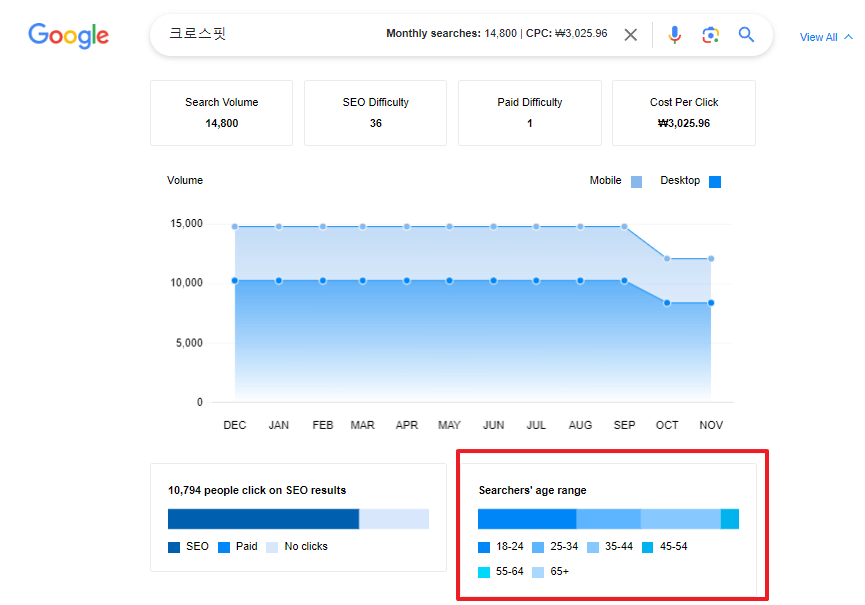Click the Paid legend swatch
The image size is (865, 605).
[224, 547]
